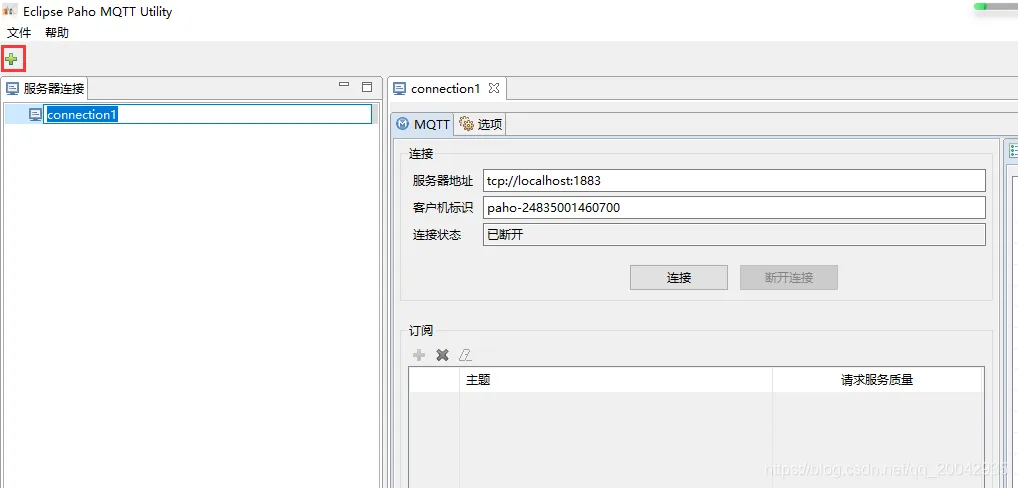Close the connection1 editor tab
Viewport: 1018px width, 488px height.
pos(493,87)
